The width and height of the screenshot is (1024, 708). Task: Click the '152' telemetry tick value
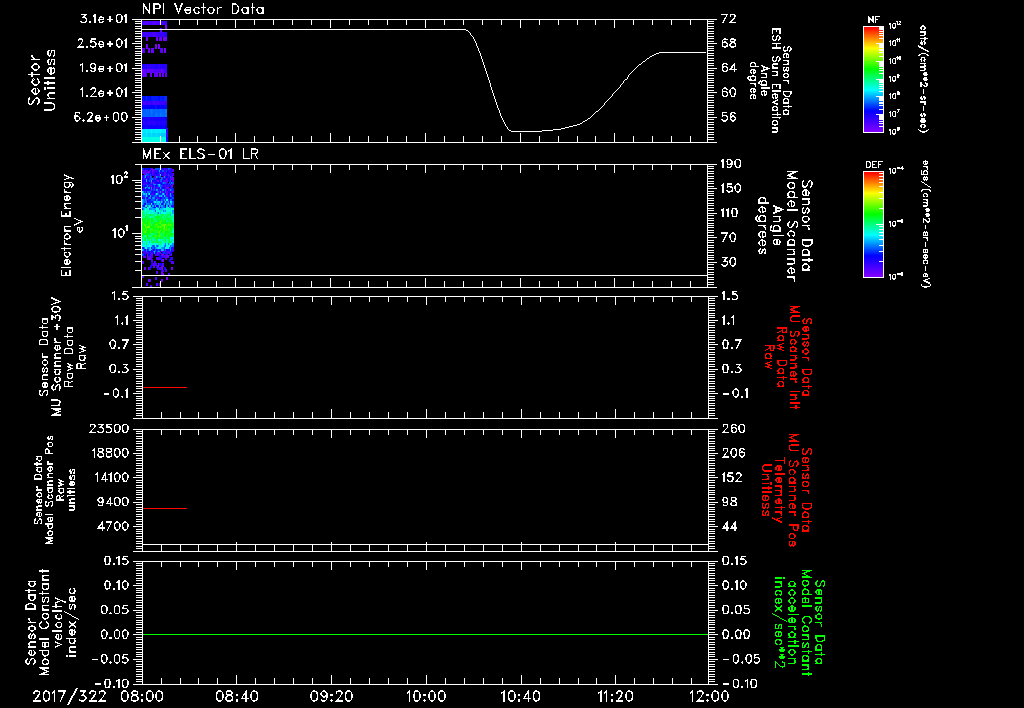(733, 477)
